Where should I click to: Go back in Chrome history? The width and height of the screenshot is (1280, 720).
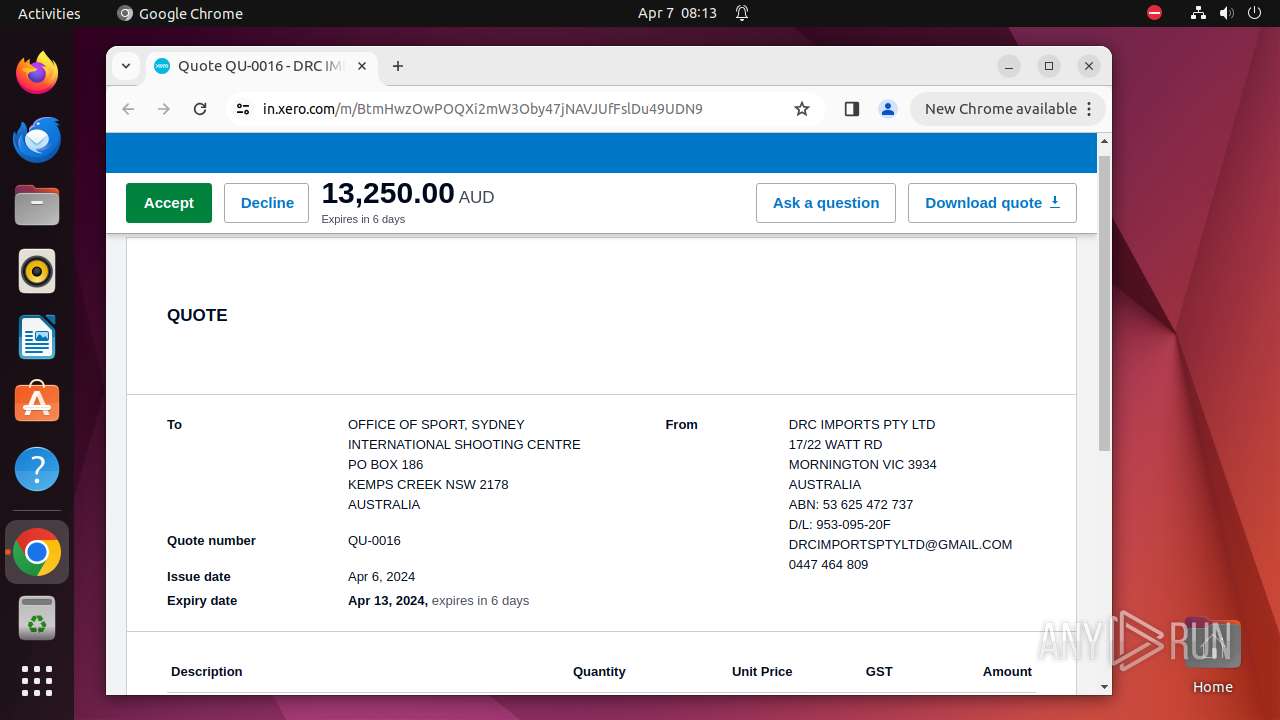tap(128, 109)
